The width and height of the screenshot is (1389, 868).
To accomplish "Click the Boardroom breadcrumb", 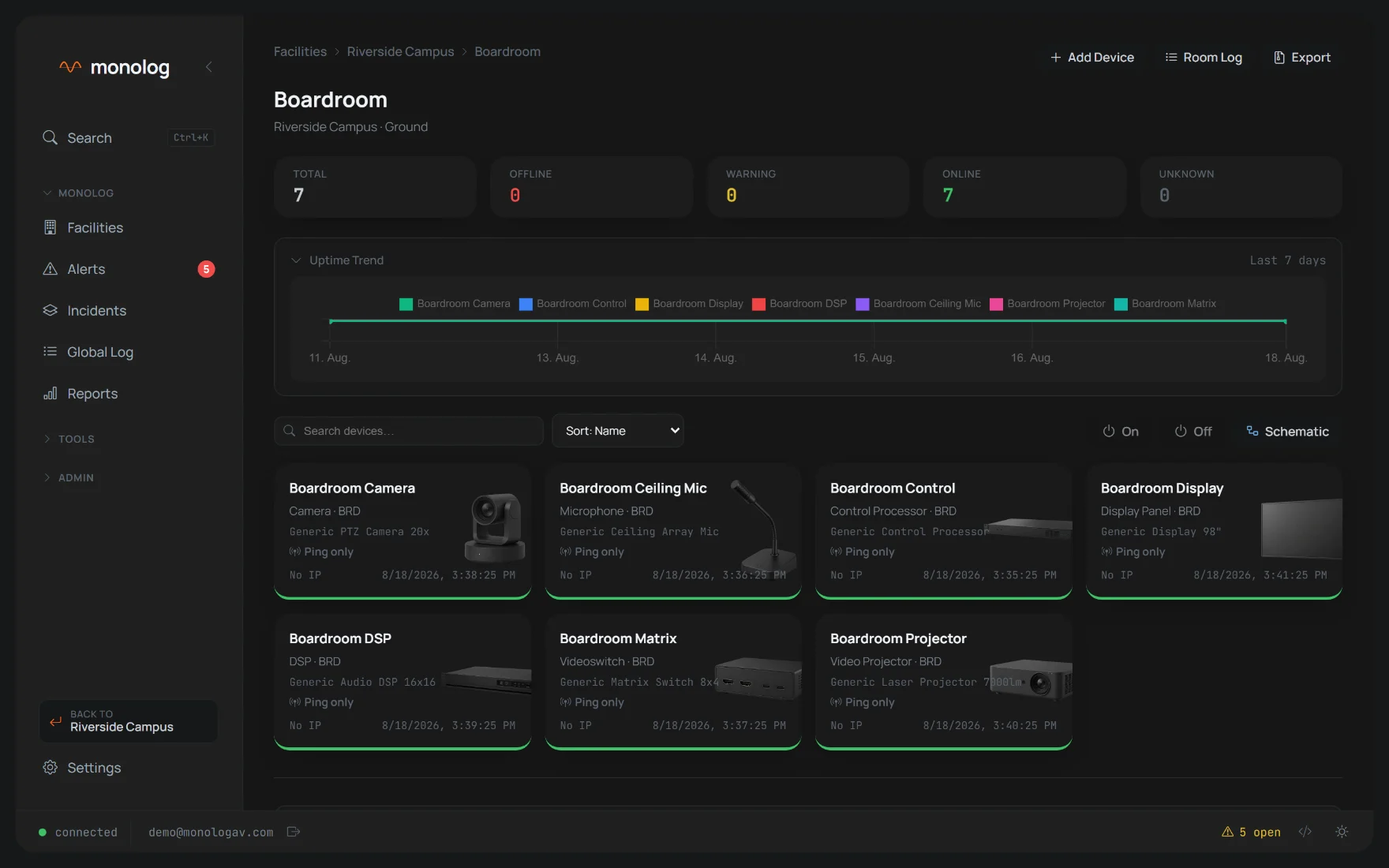I will point(507,51).
